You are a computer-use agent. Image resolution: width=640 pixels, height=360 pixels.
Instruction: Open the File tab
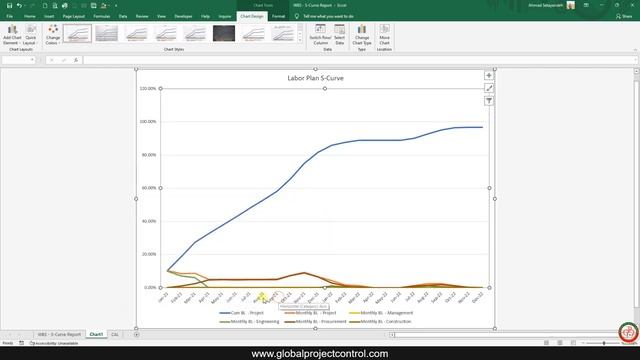[9, 16]
